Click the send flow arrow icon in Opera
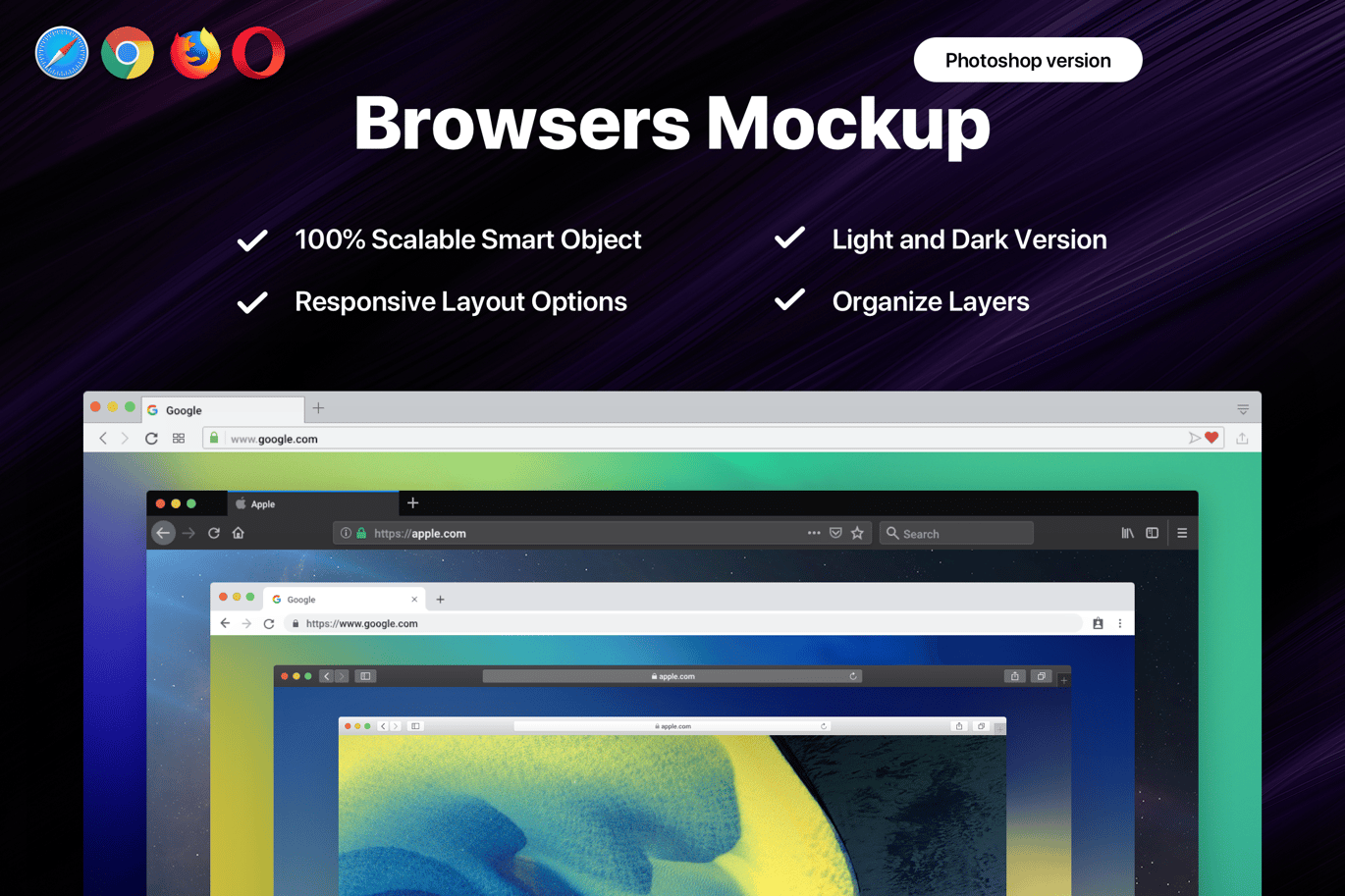Screen dimensions: 1345x896 coord(1194,439)
